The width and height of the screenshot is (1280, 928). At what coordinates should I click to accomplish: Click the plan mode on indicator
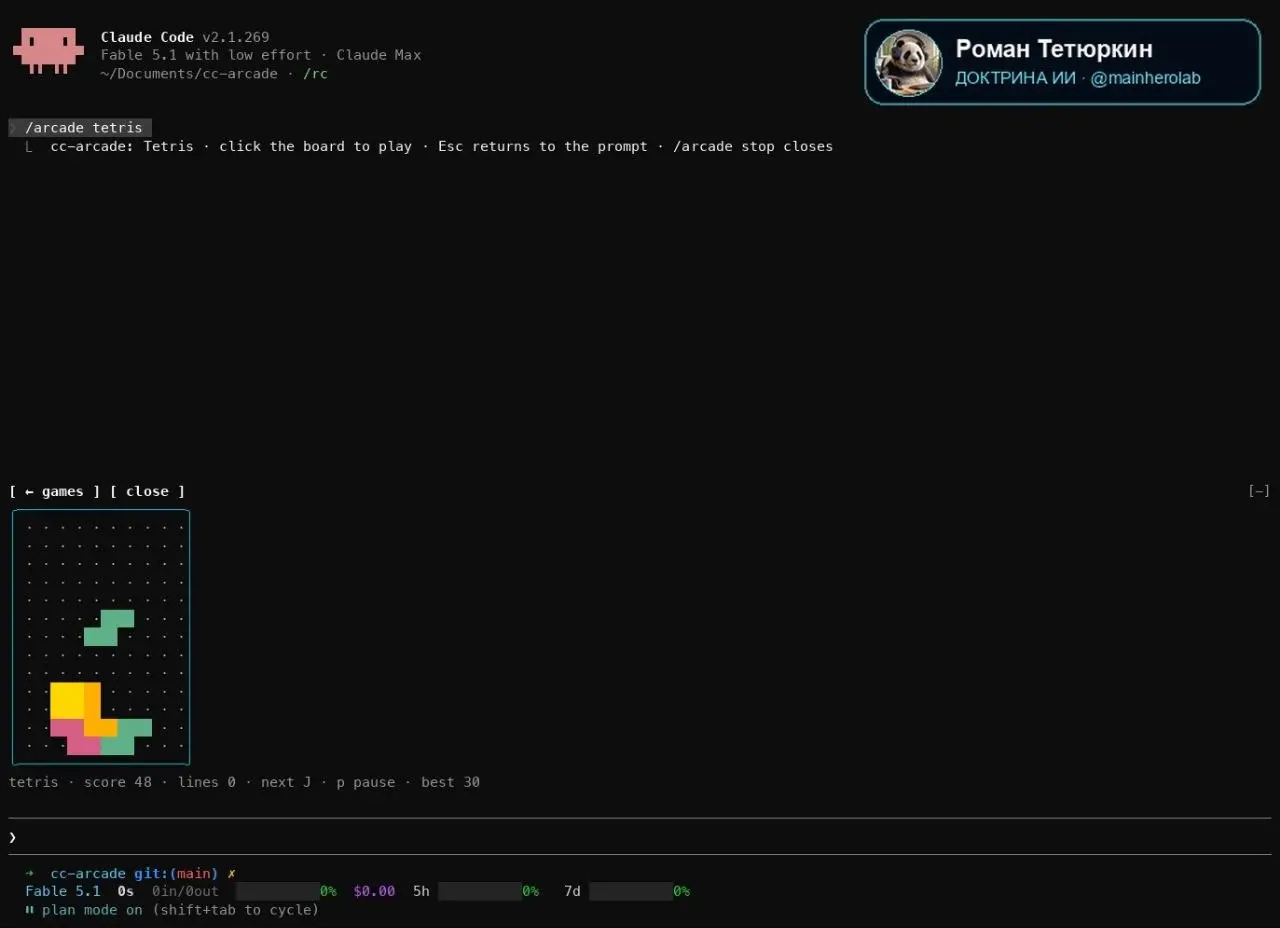click(92, 910)
